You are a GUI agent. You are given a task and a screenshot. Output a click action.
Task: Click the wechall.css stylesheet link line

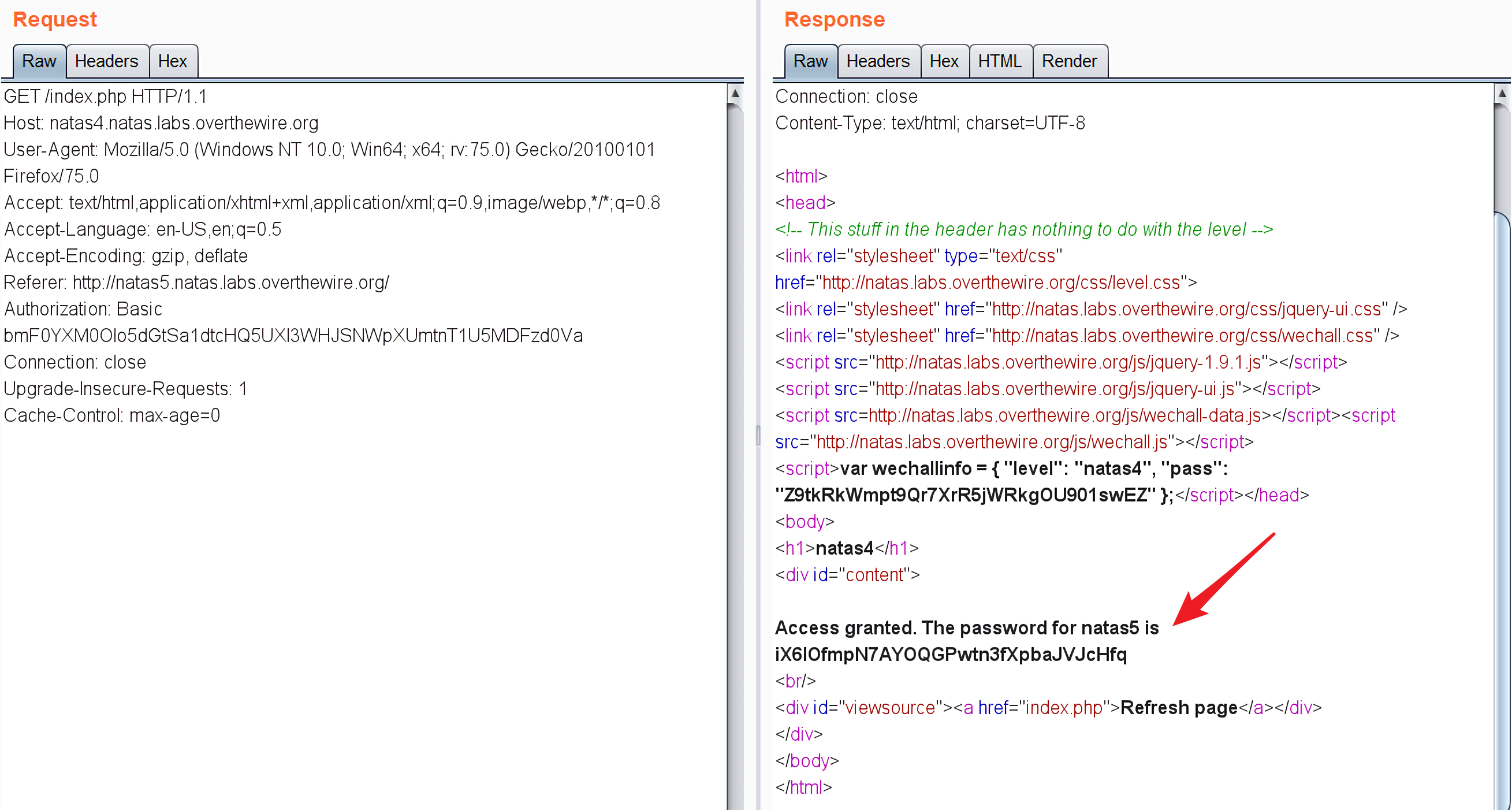point(1087,336)
